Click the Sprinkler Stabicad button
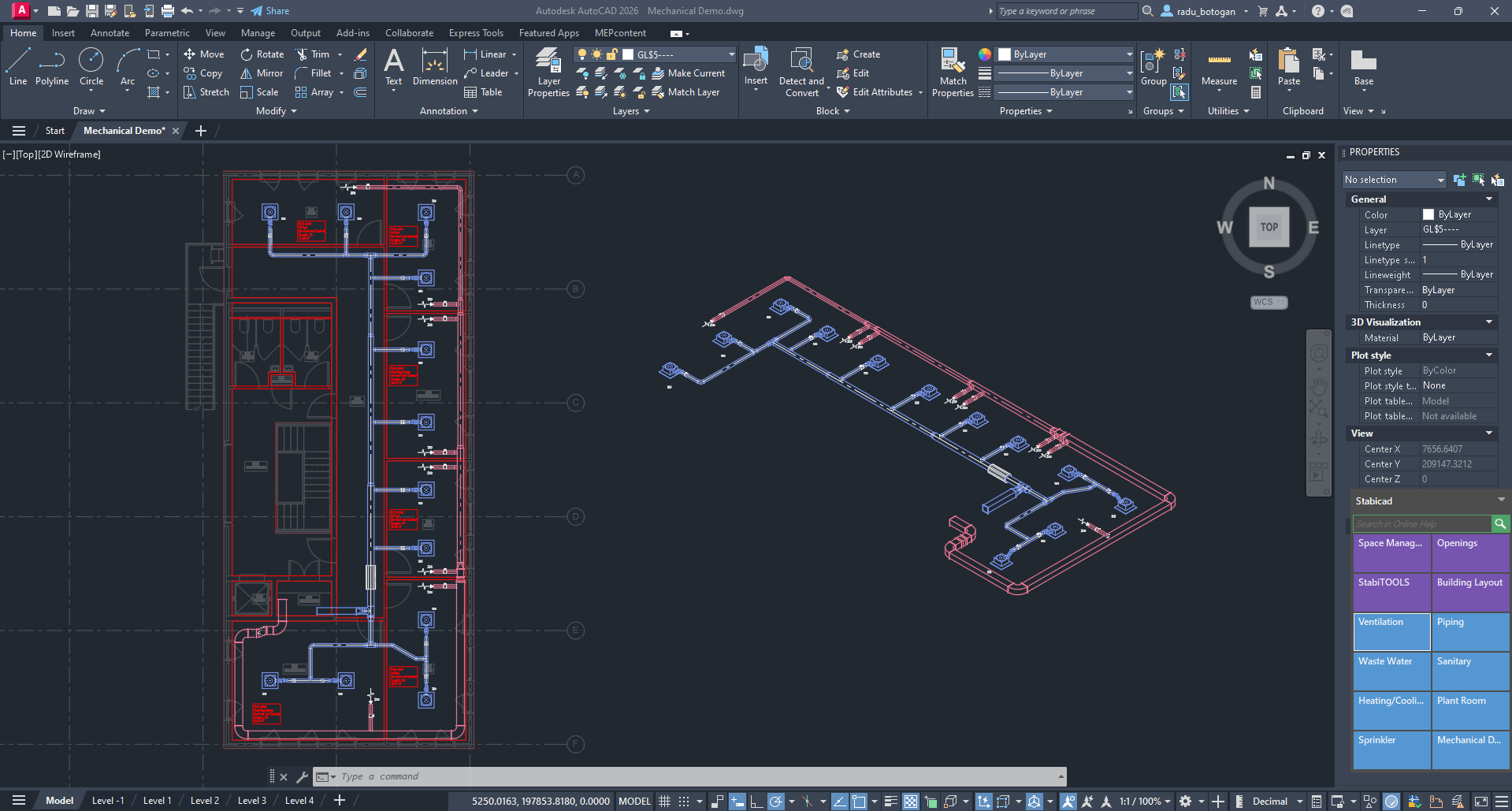The image size is (1512, 811). [x=1391, y=750]
